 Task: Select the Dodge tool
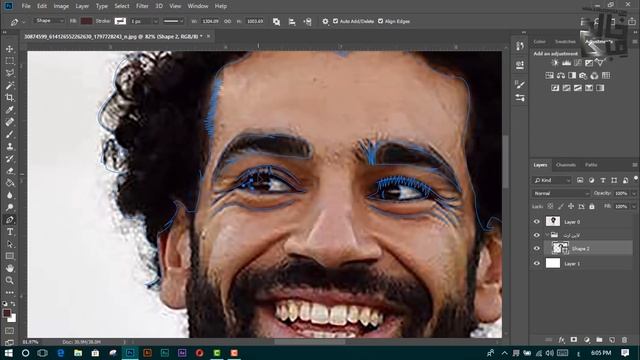[9, 207]
